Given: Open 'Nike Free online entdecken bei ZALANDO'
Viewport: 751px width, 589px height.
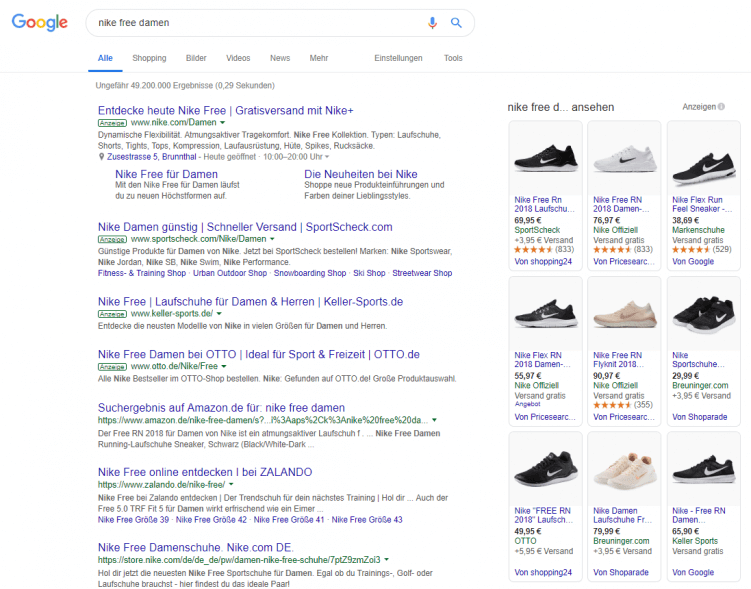Looking at the screenshot, I should click(x=205, y=472).
